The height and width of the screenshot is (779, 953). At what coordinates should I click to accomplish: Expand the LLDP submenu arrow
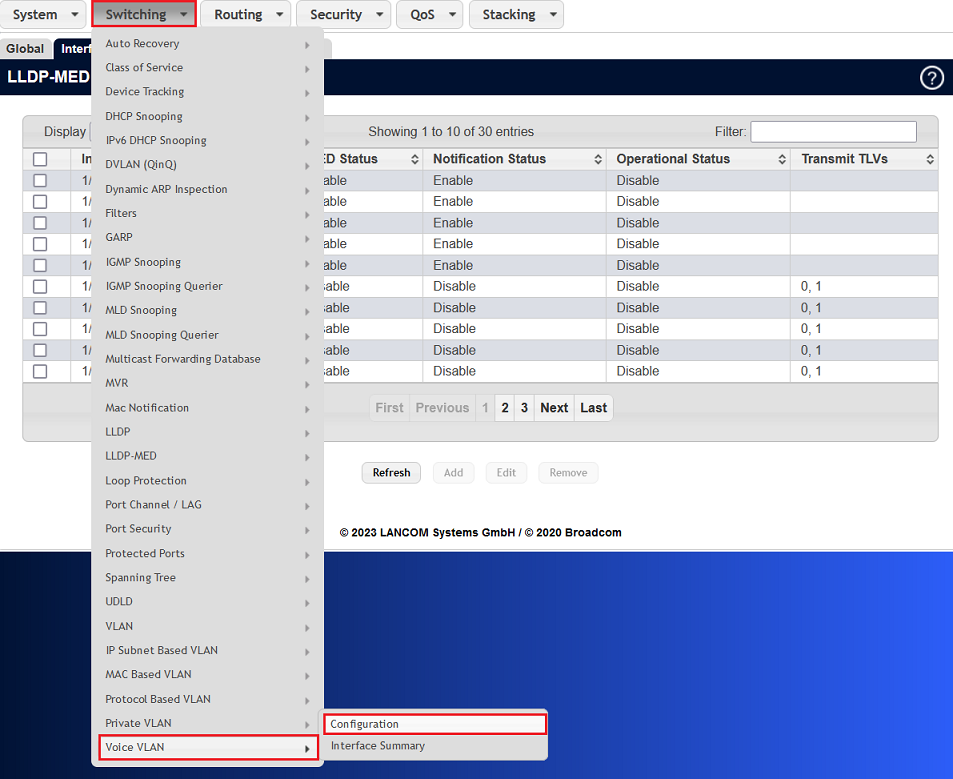coord(307,431)
